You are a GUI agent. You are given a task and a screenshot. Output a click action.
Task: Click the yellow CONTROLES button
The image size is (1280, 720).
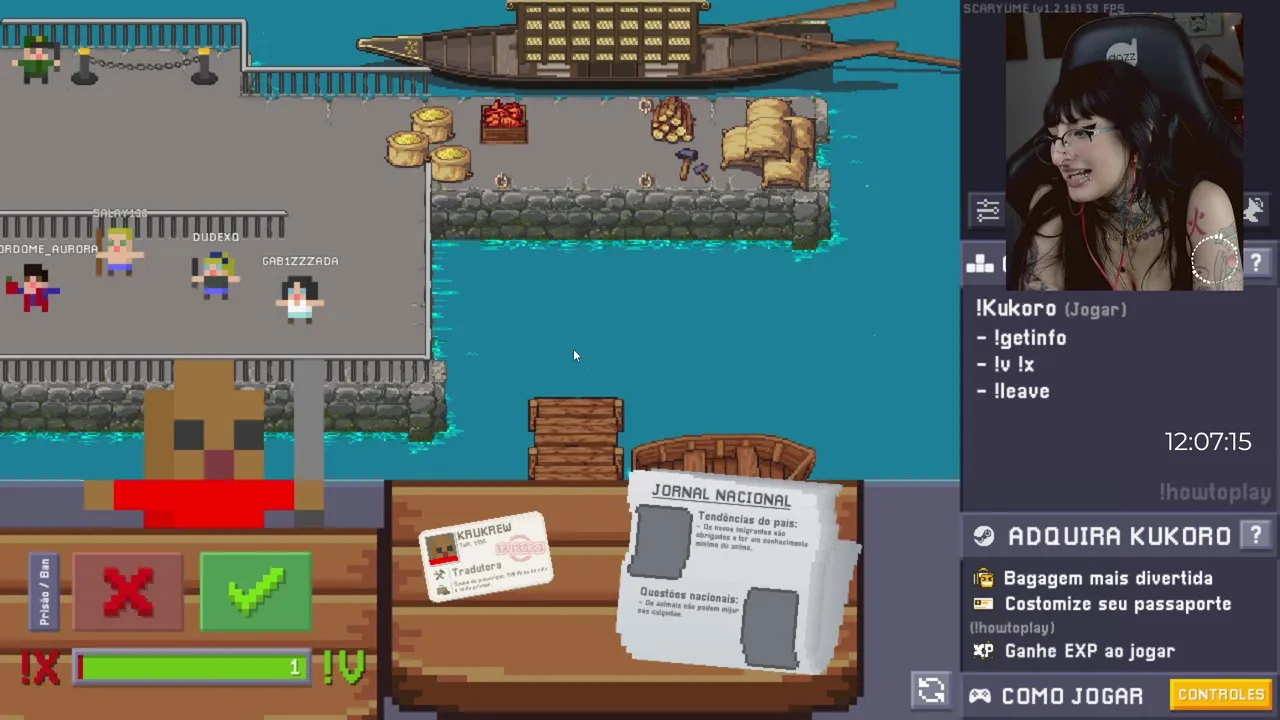click(x=1221, y=694)
